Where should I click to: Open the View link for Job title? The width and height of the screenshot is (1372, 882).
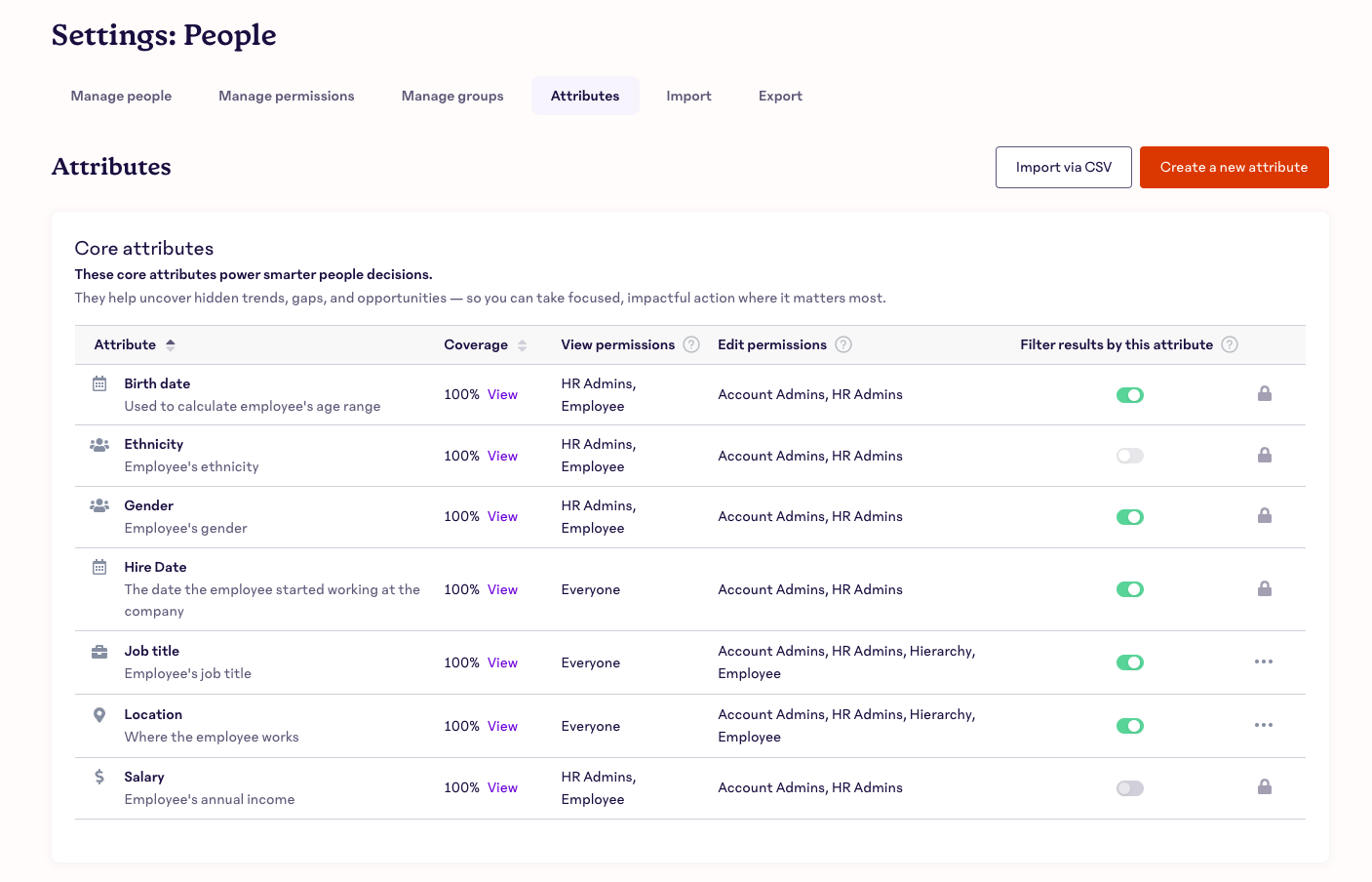pos(502,662)
